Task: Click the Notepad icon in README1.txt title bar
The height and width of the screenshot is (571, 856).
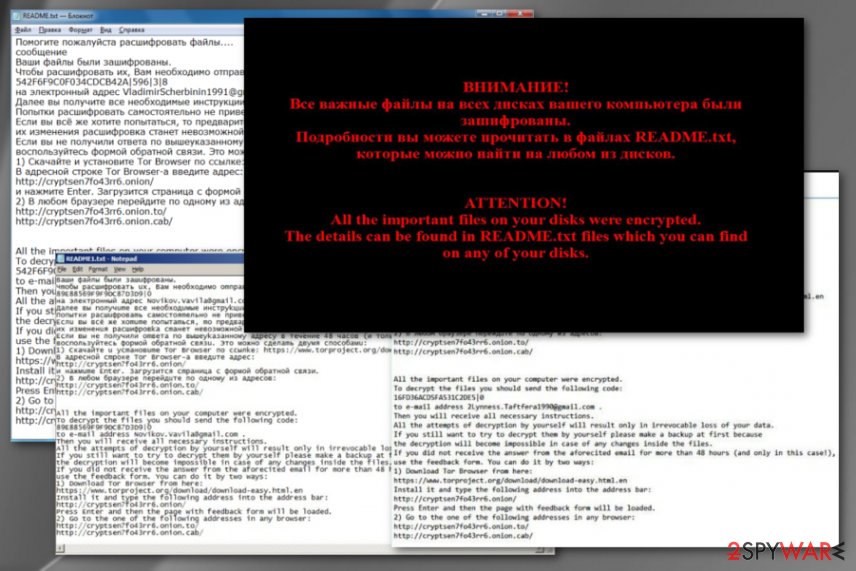Action: click(61, 259)
